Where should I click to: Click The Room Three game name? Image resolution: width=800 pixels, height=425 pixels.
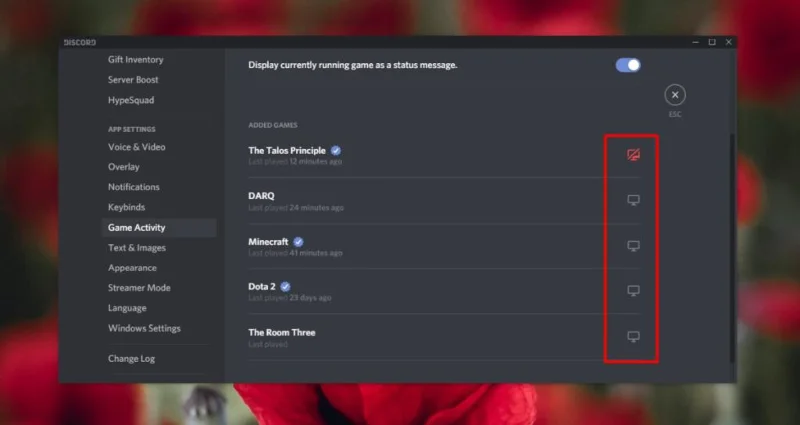click(282, 333)
